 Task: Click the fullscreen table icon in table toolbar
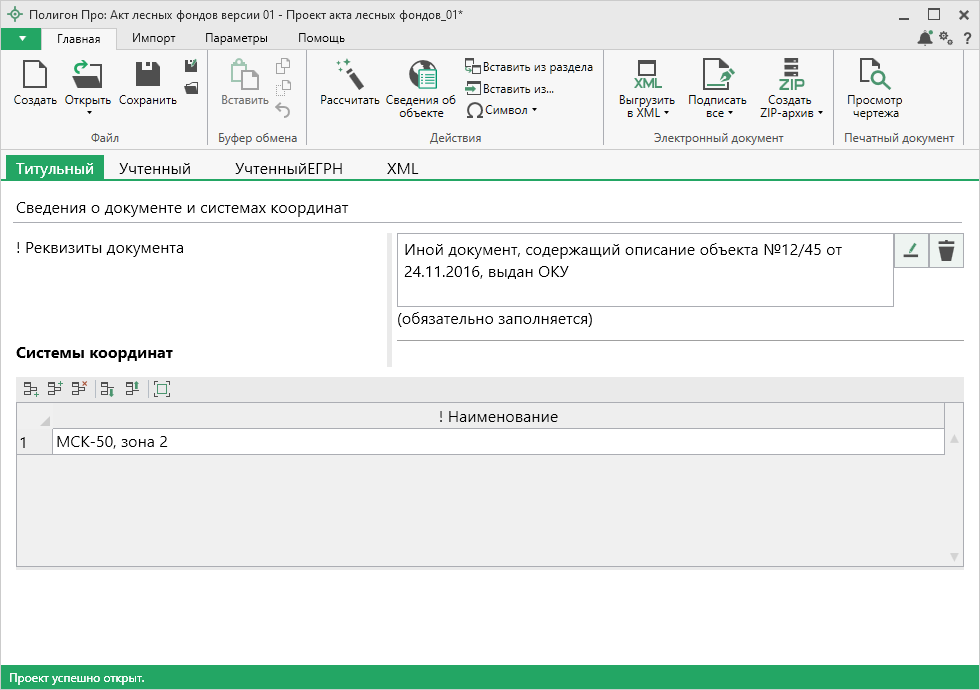click(x=162, y=390)
